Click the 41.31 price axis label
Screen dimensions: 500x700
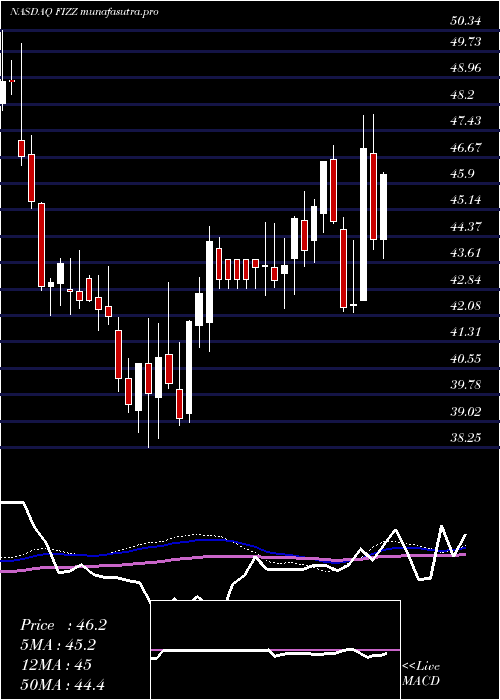pyautogui.click(x=465, y=332)
